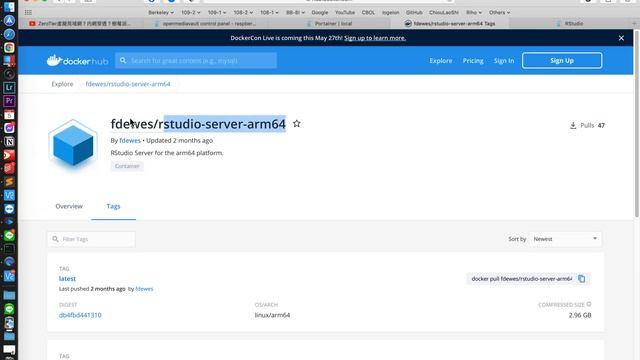Open the 108-2 bookmarks folder
Screen dimensions: 640x360
pyautogui.click(x=243, y=13)
